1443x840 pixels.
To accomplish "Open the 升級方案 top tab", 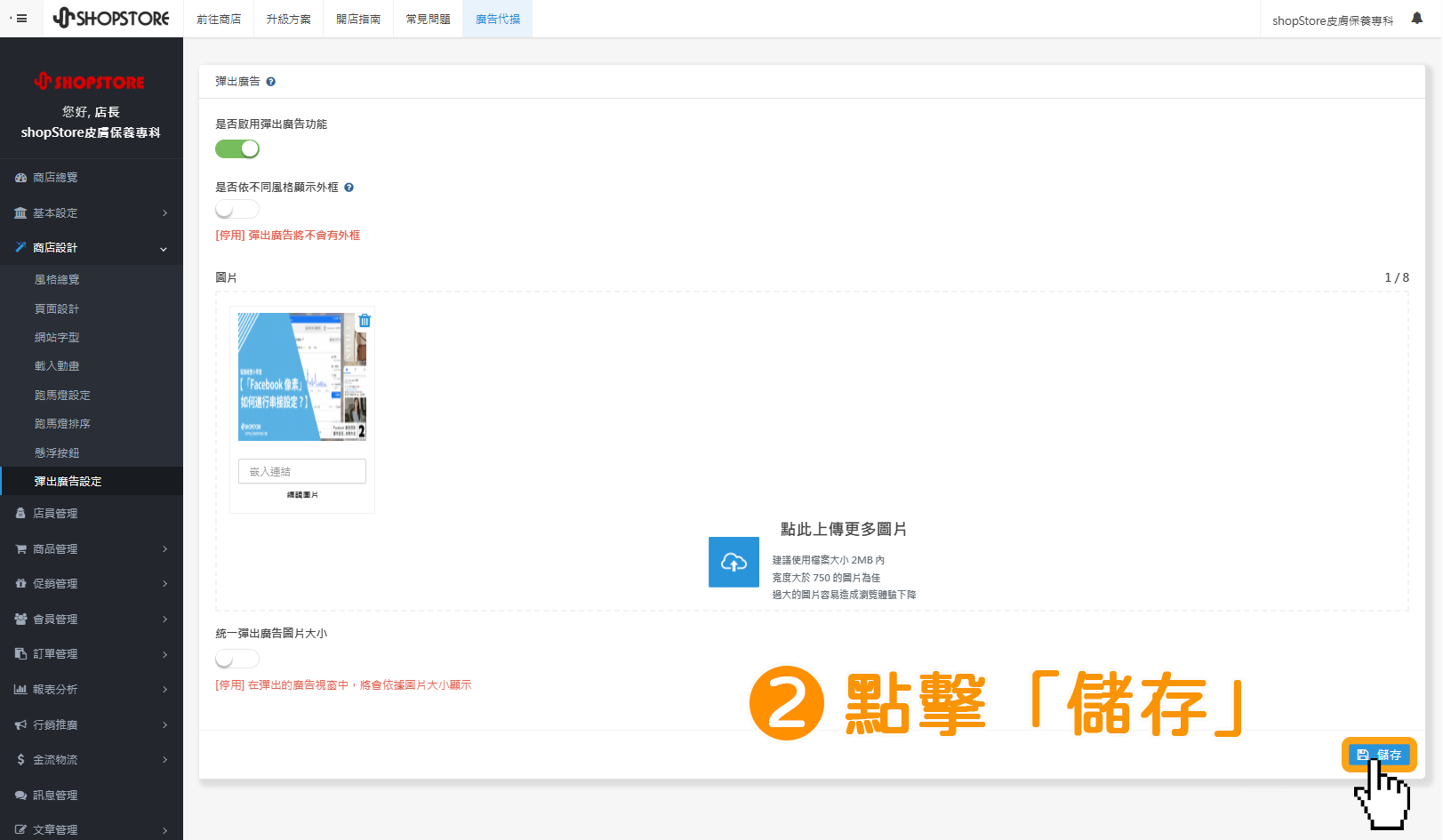I will point(288,19).
